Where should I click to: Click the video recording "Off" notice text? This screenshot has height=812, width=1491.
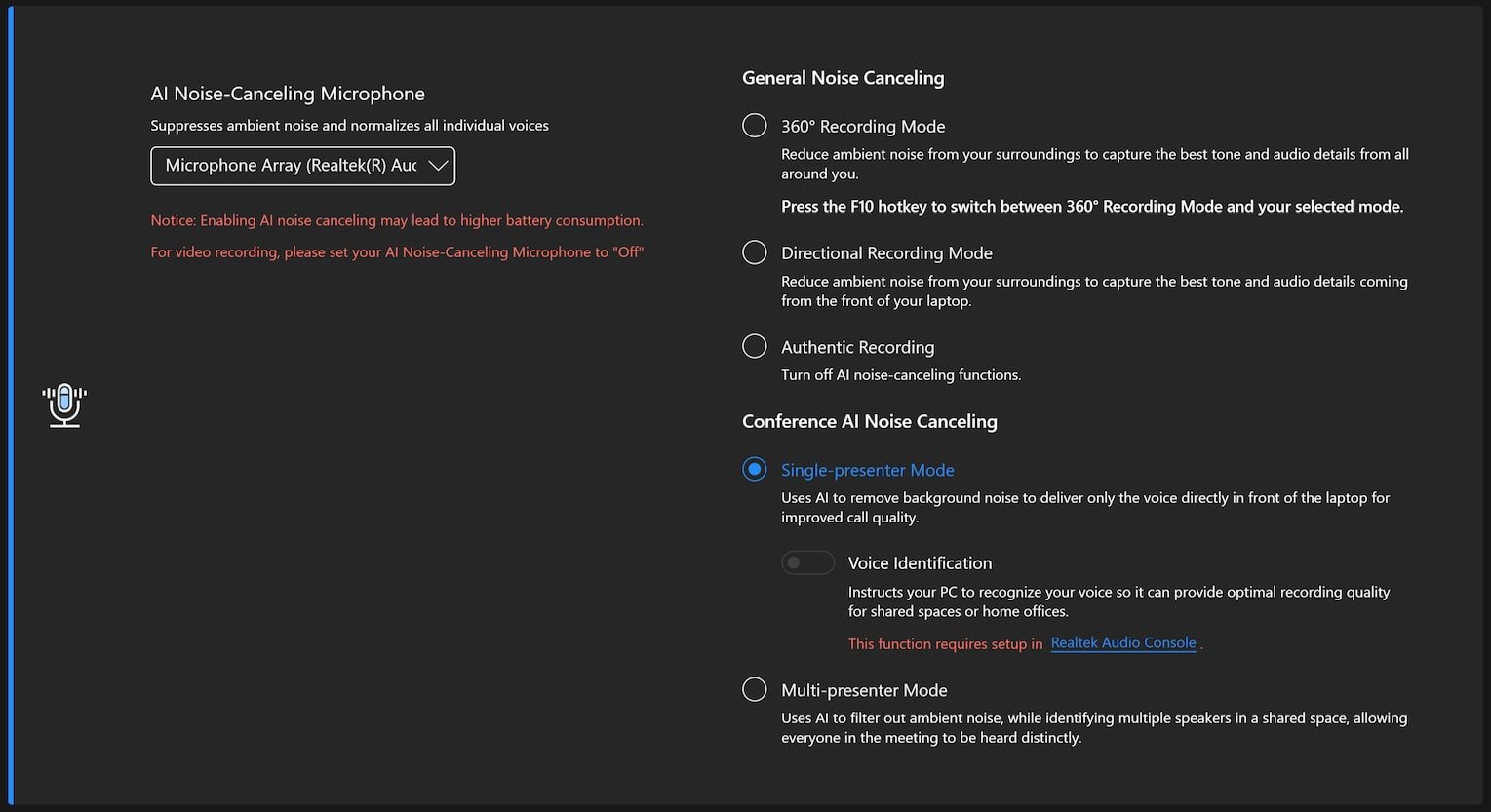pyautogui.click(x=397, y=251)
